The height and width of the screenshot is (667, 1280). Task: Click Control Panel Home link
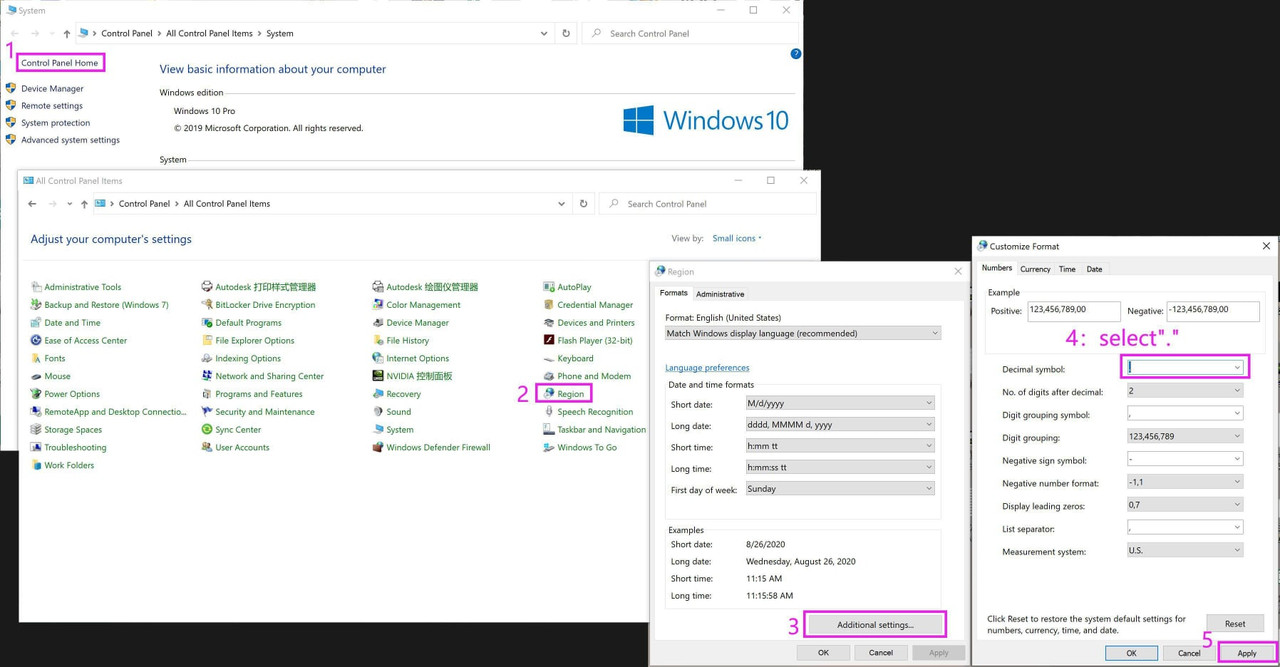[x=60, y=63]
